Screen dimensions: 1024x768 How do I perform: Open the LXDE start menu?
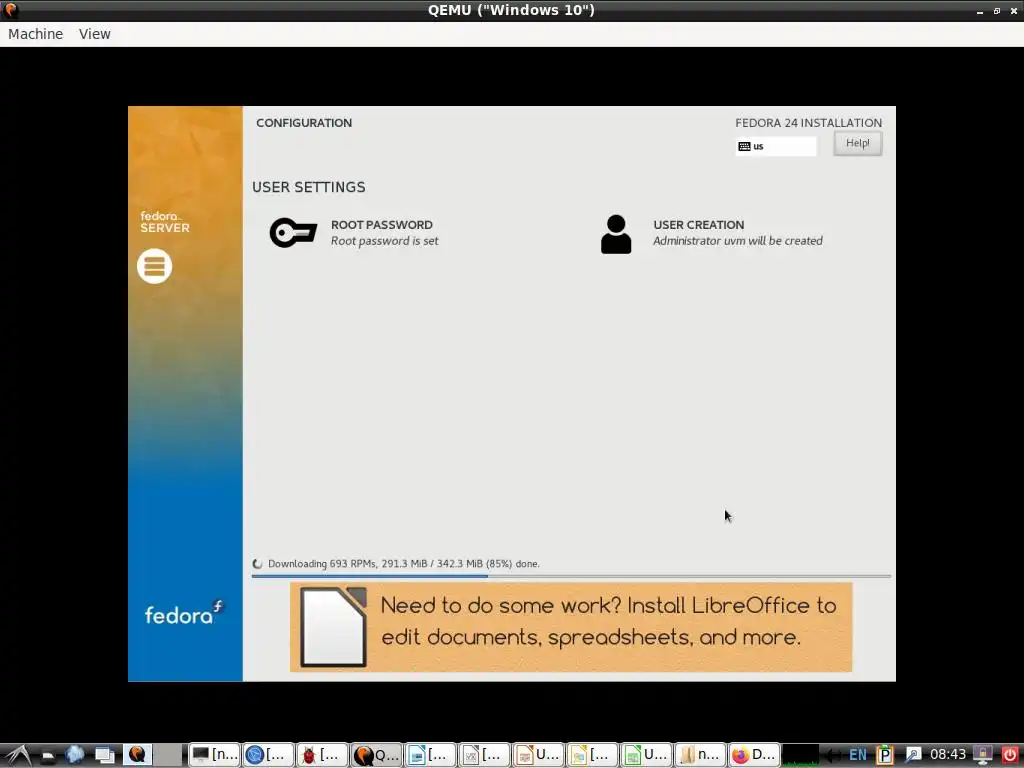(x=18, y=755)
